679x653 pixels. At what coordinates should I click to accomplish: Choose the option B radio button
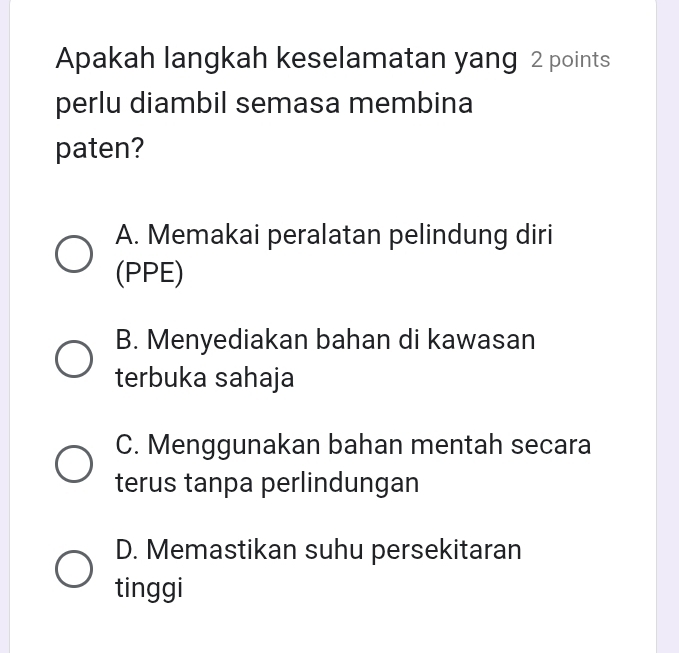tap(74, 359)
